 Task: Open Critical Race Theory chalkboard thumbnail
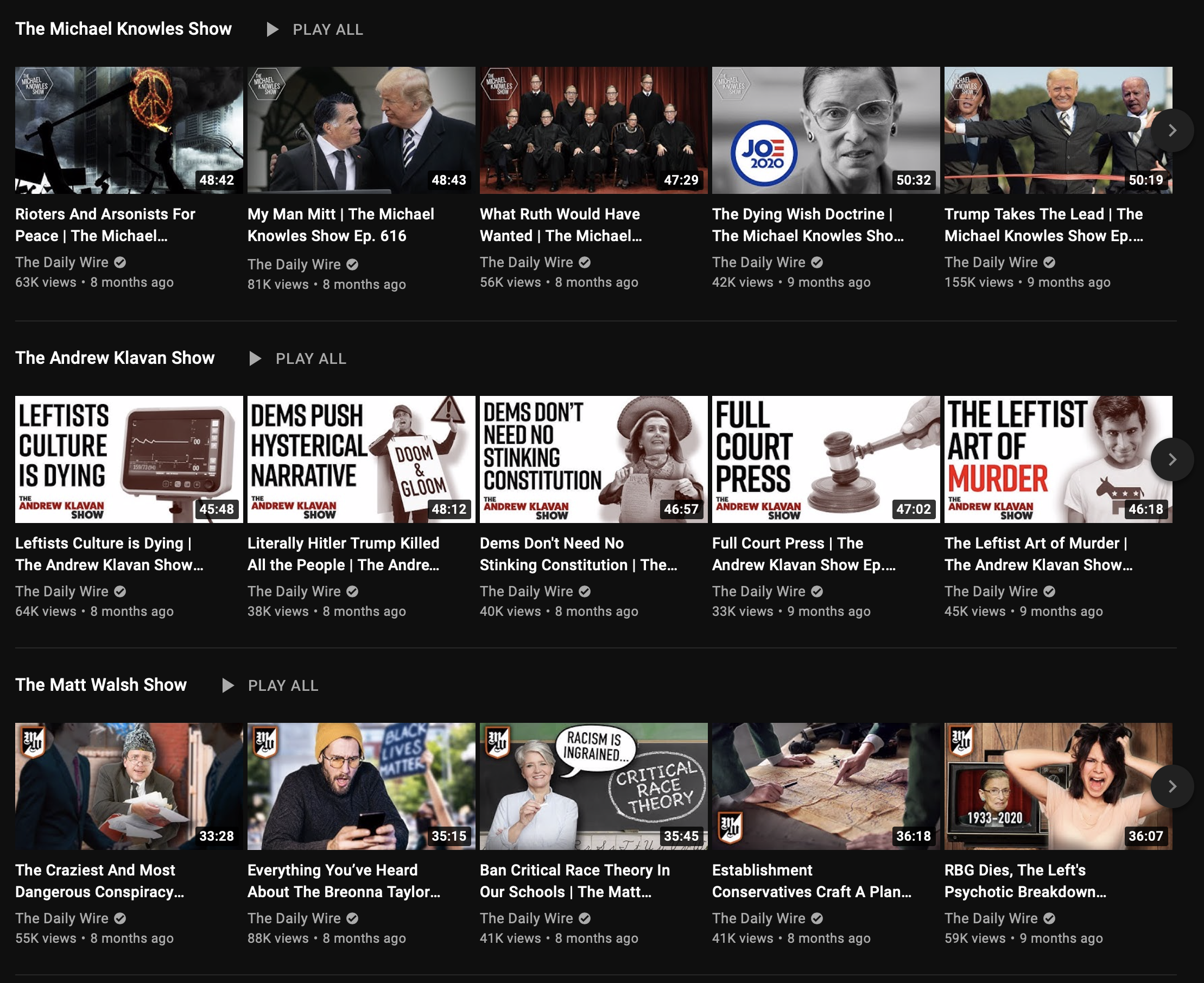[x=593, y=786]
